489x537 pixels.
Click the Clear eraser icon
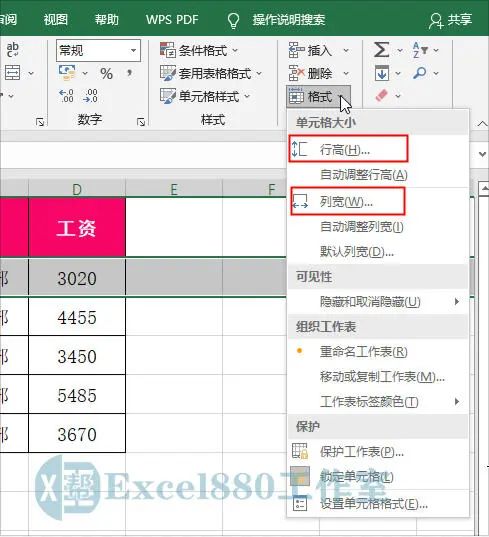pyautogui.click(x=381, y=95)
